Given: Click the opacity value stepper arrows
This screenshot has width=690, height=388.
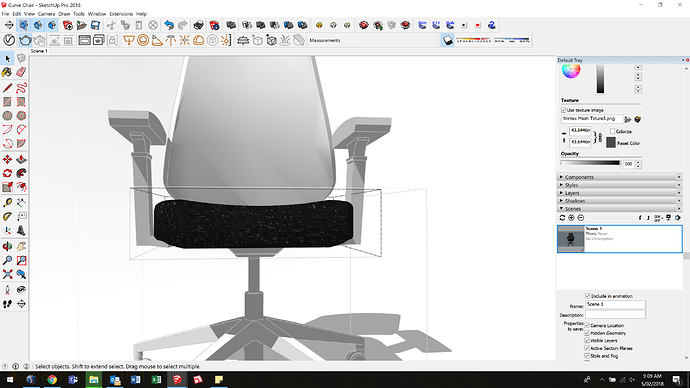Looking at the screenshot, I should 639,164.
